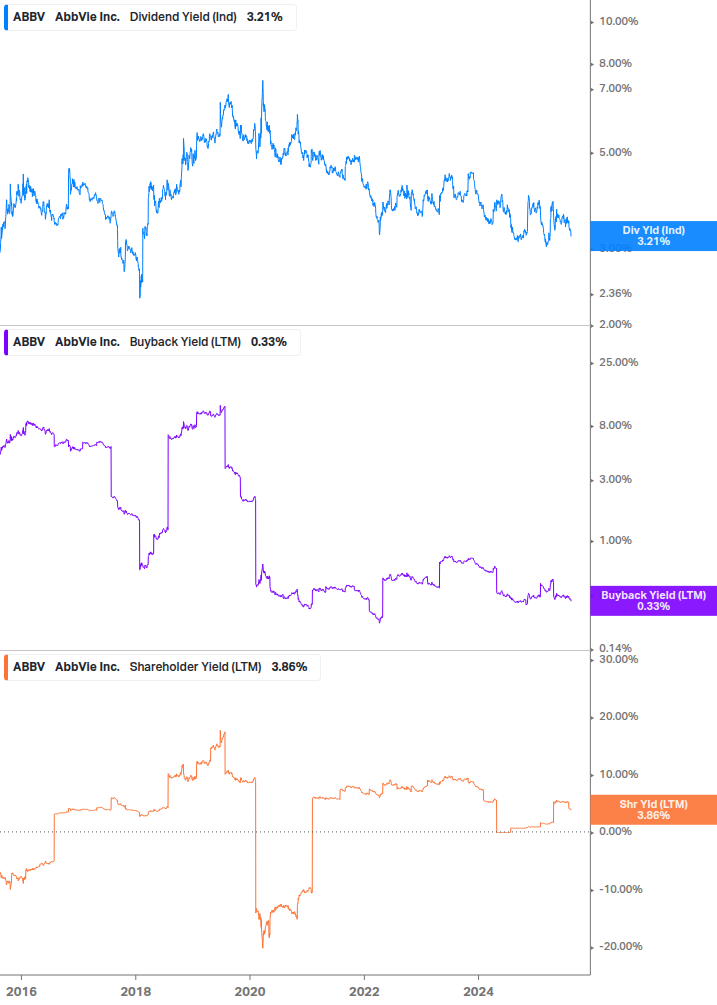Click the 25.00% tick on the buyback yield axis

[x=618, y=363]
